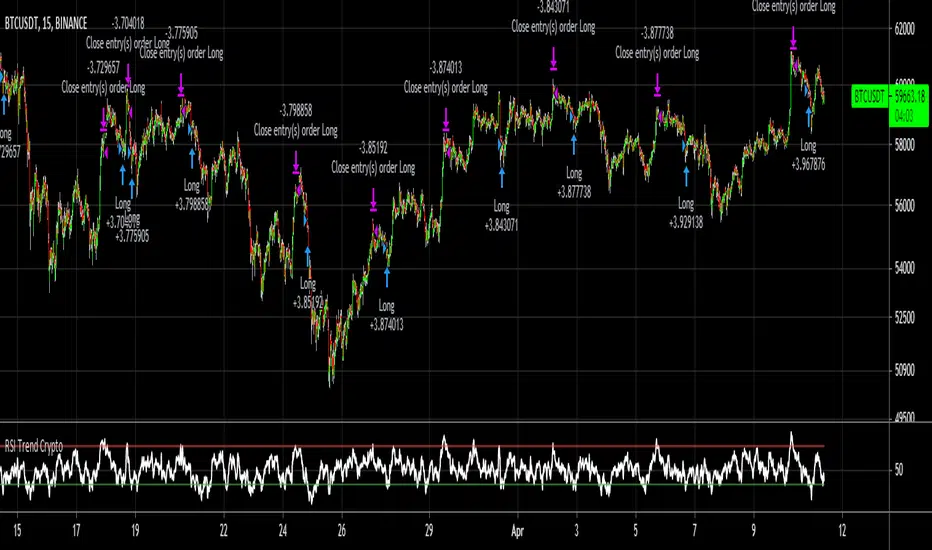This screenshot has height=550, width=932.
Task: Click date label 19 on time axis
Action: click(135, 530)
